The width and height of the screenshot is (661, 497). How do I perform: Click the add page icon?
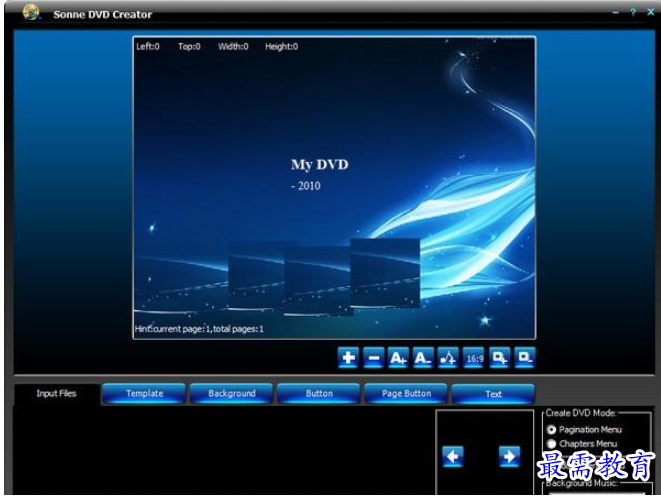click(x=499, y=358)
